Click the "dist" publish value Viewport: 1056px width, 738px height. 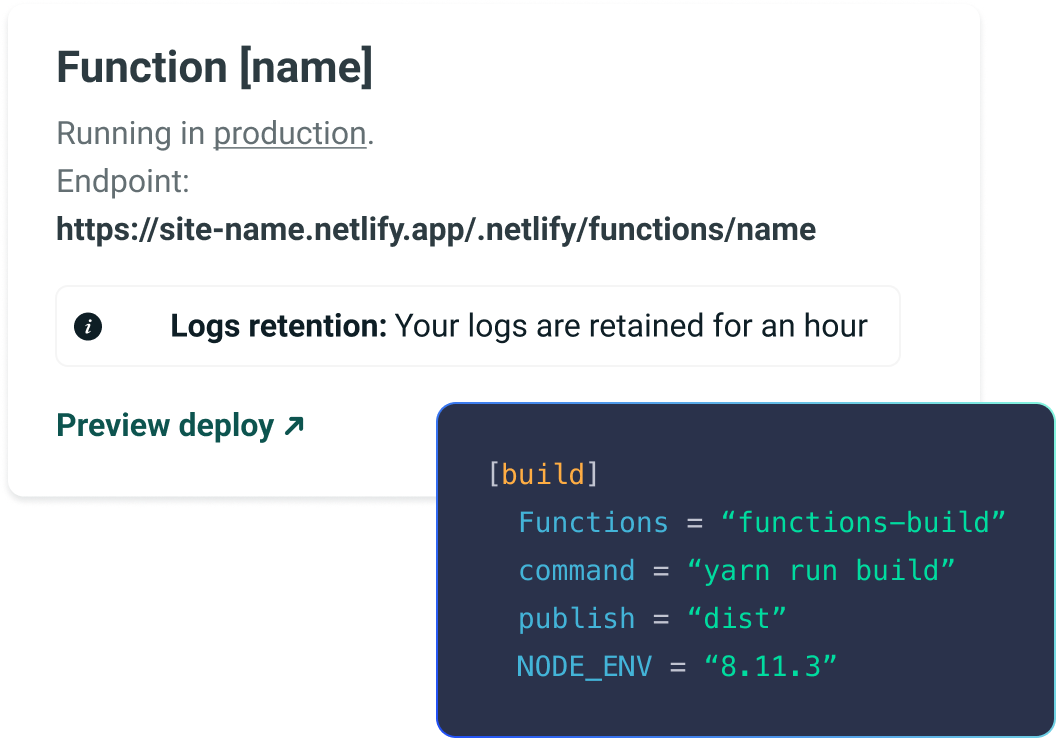pos(736,618)
